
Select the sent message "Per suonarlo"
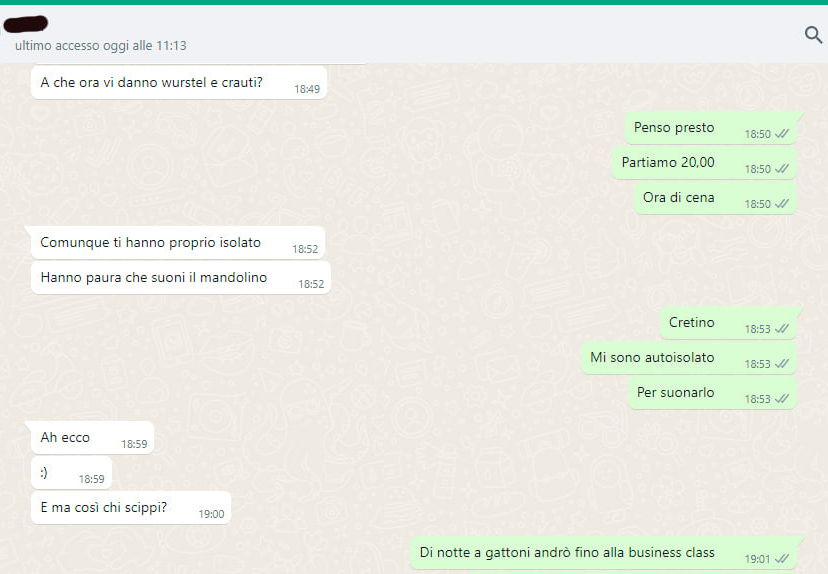point(712,392)
